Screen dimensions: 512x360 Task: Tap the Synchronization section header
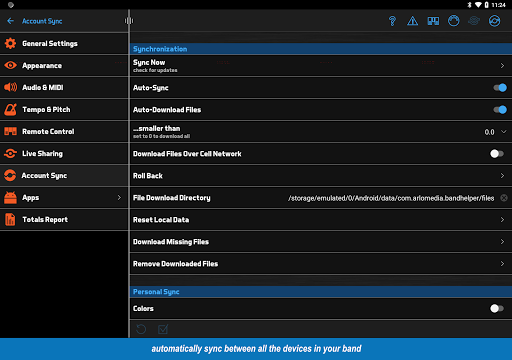click(321, 49)
